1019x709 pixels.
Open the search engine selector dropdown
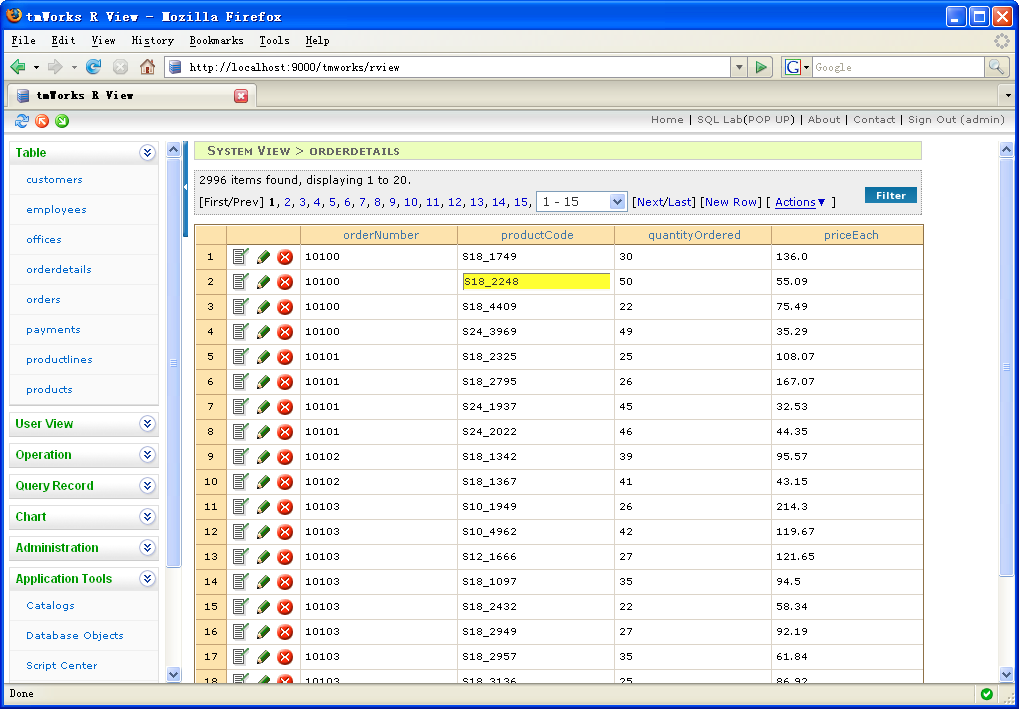click(797, 67)
